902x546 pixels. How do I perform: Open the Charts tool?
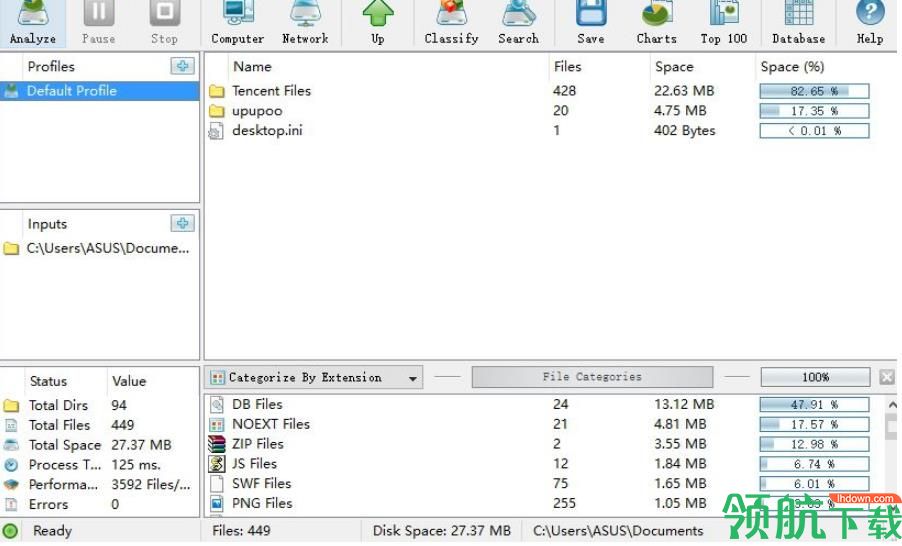coord(656,23)
